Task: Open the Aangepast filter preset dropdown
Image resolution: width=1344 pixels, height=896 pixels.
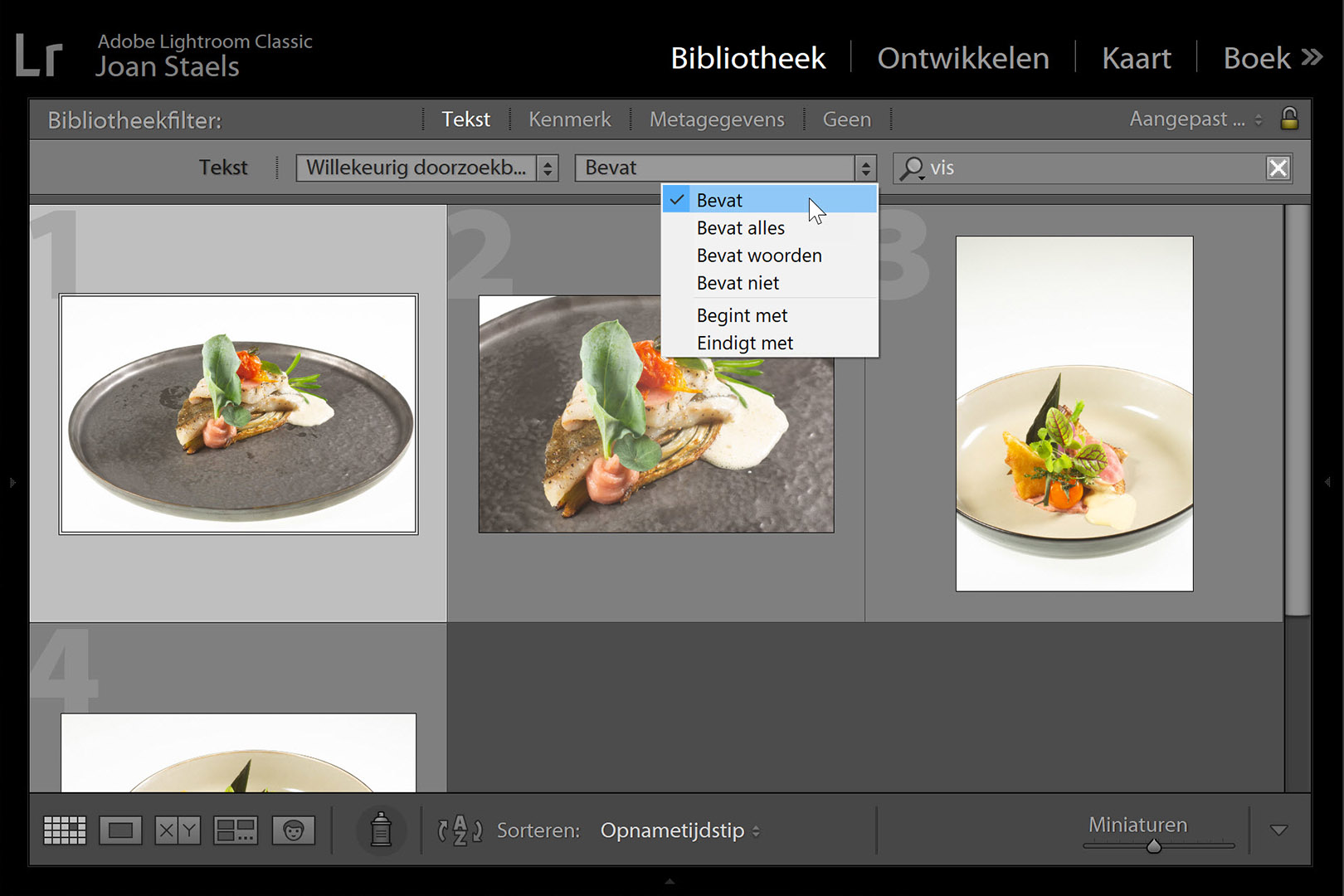Action: pos(1196,119)
